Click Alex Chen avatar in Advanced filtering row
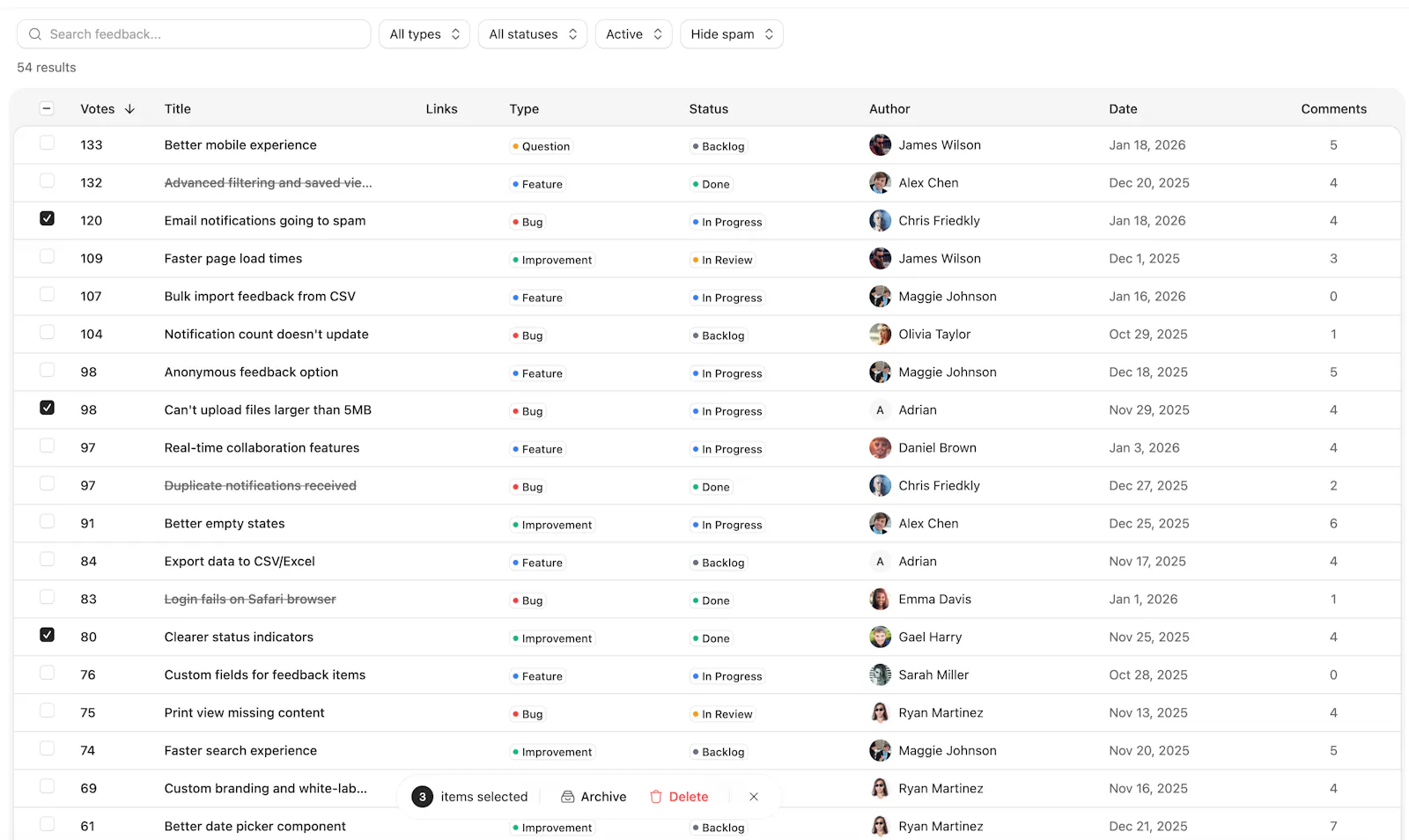Screen dimensions: 1409x840 pyautogui.click(x=880, y=183)
